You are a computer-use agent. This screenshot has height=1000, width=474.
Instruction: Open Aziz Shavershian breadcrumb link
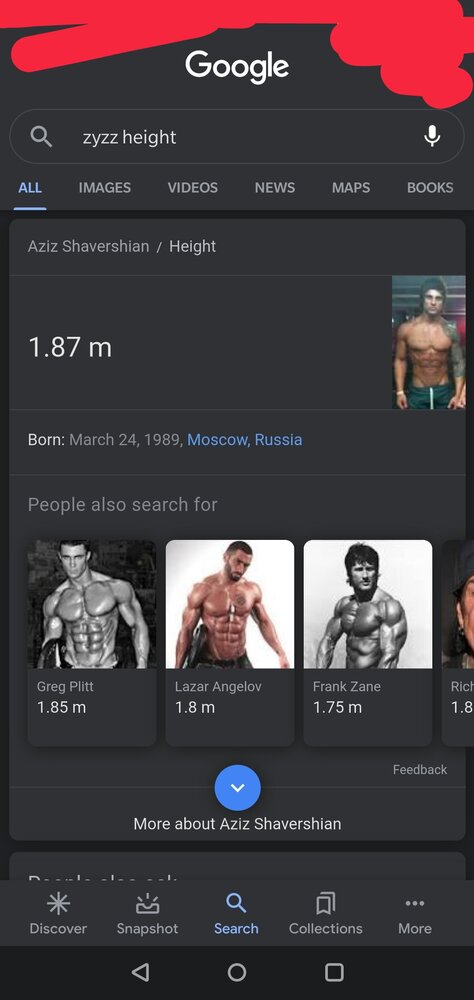[88, 246]
